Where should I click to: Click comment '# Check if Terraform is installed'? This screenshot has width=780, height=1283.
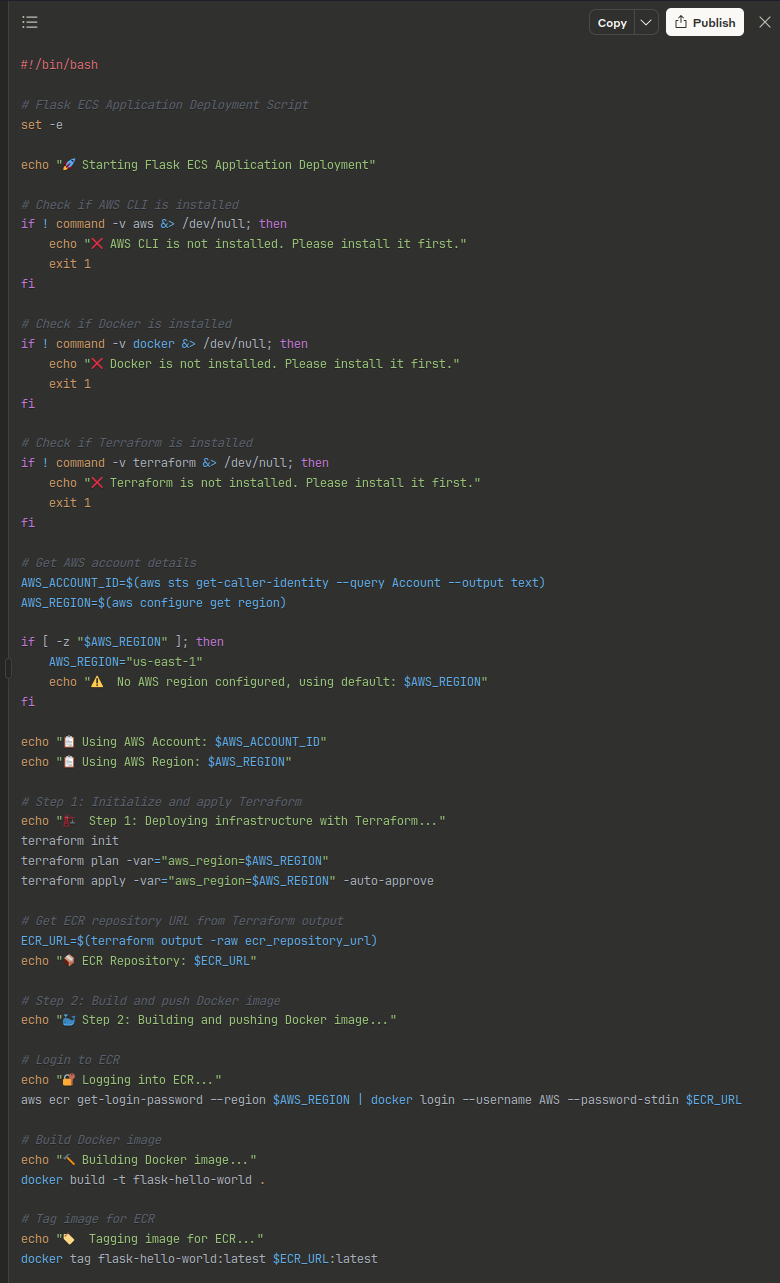click(137, 443)
